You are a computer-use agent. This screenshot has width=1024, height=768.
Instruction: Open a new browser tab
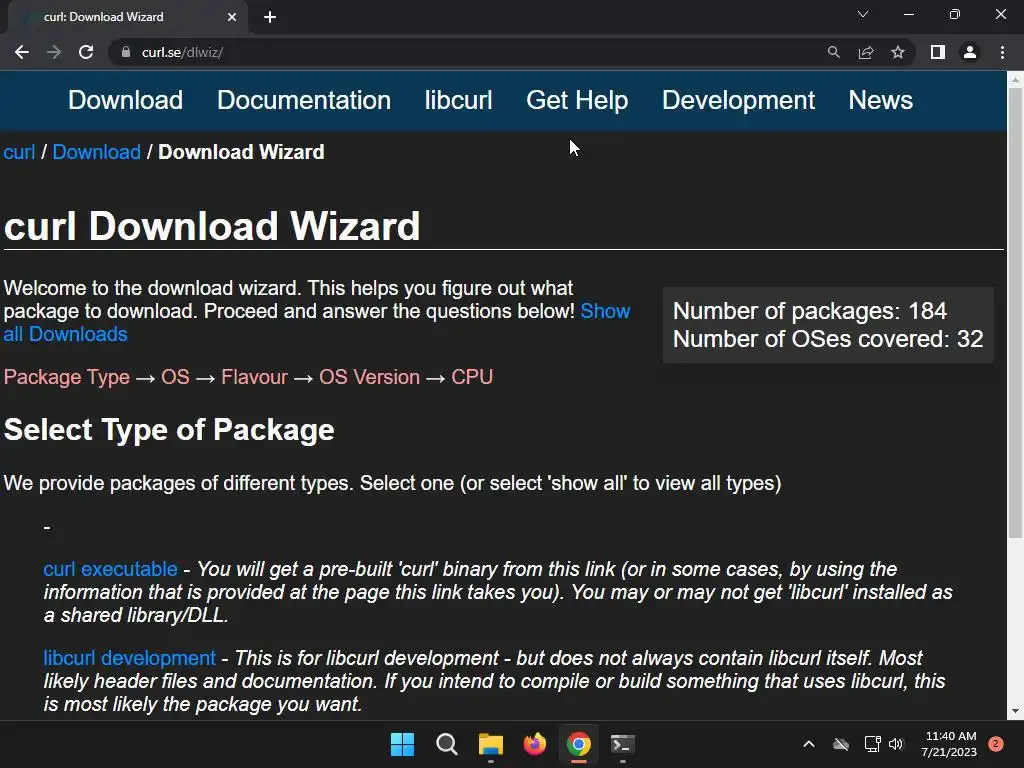click(x=270, y=17)
